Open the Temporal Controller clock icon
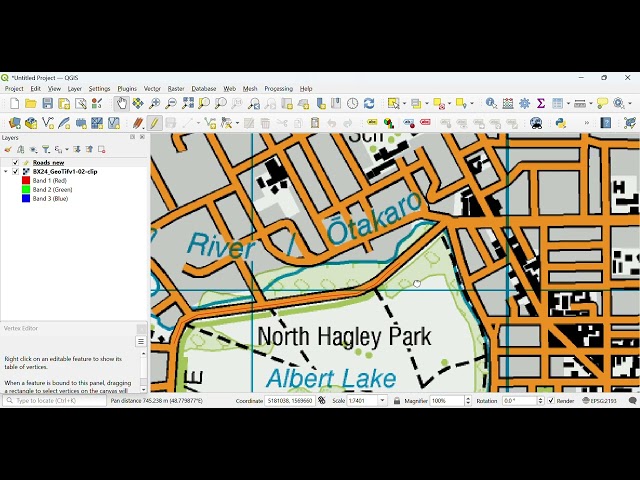 [x=352, y=104]
